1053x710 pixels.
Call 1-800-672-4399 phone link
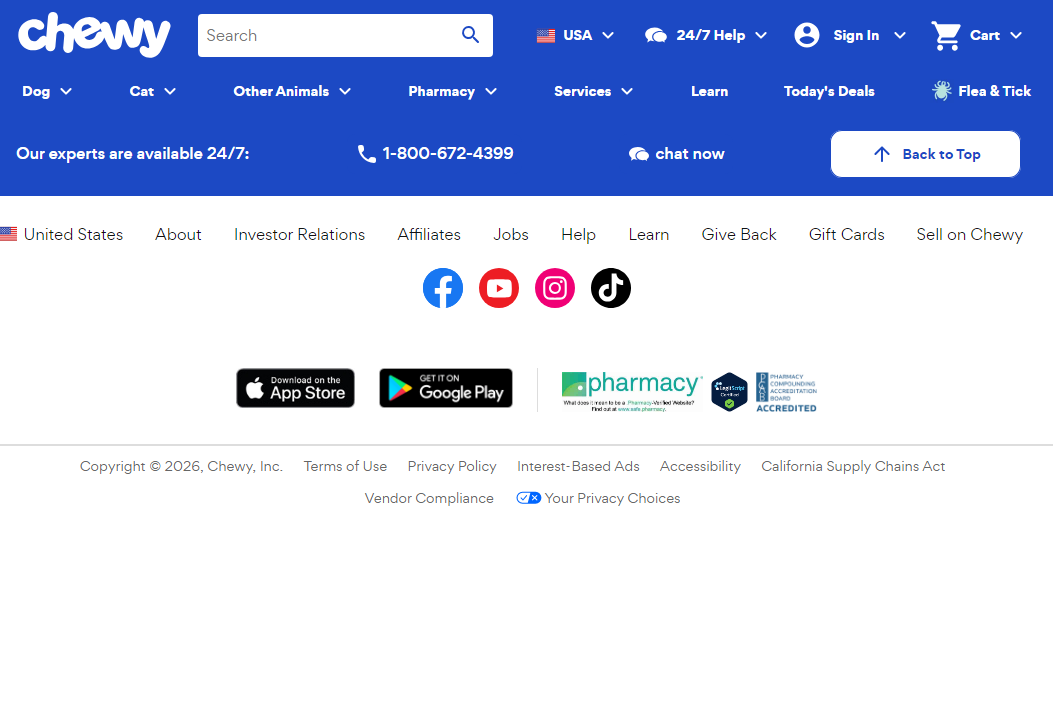(x=435, y=154)
